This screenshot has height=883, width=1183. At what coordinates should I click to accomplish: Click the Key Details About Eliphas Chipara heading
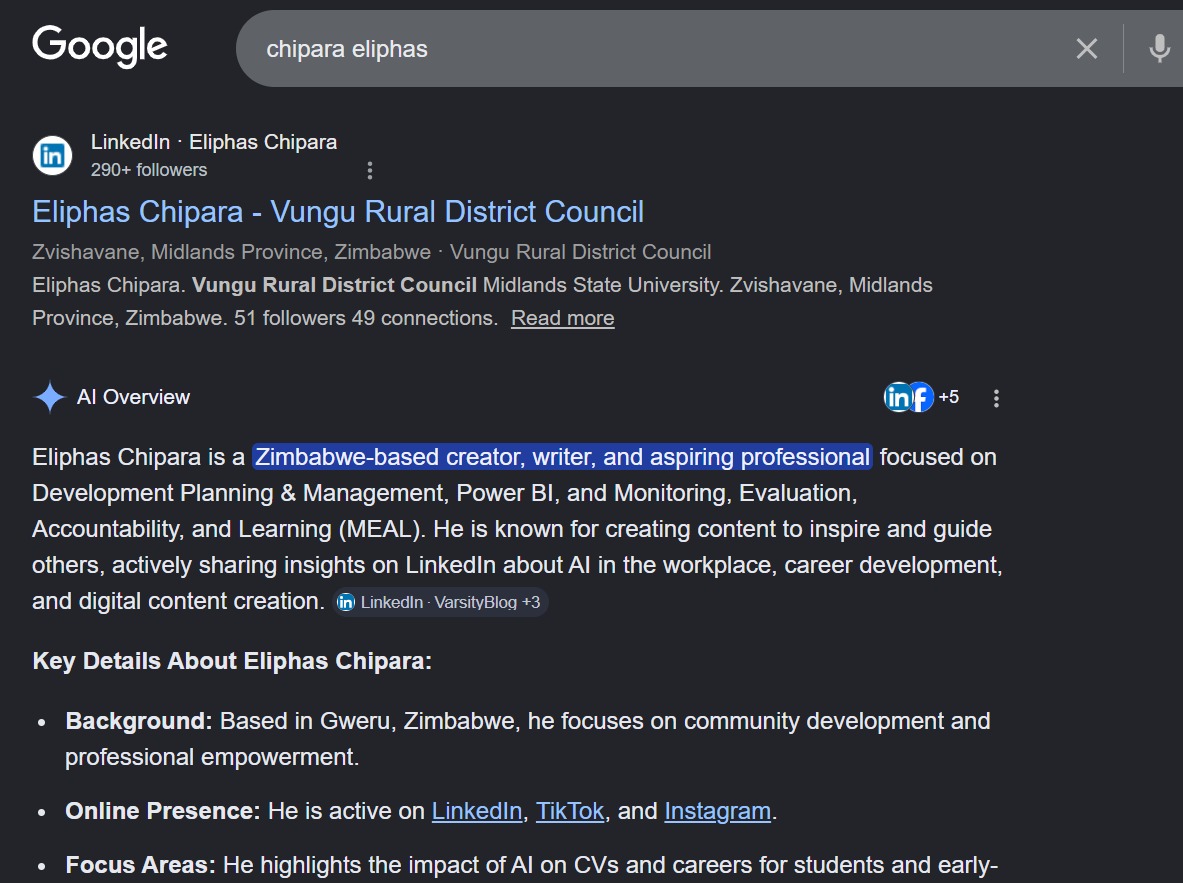(x=232, y=661)
